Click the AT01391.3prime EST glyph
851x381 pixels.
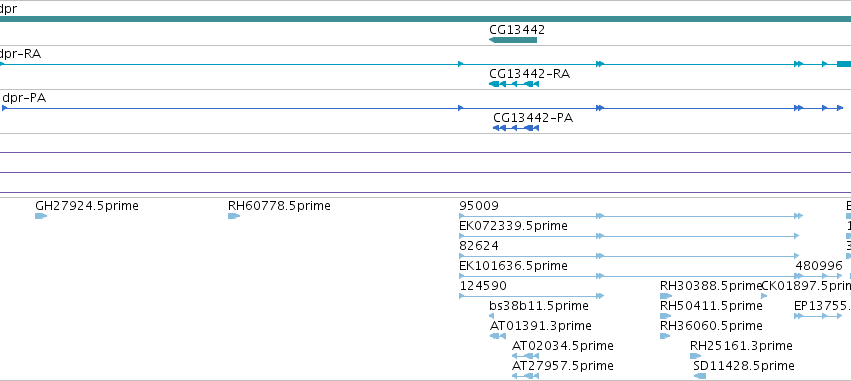tap(498, 336)
